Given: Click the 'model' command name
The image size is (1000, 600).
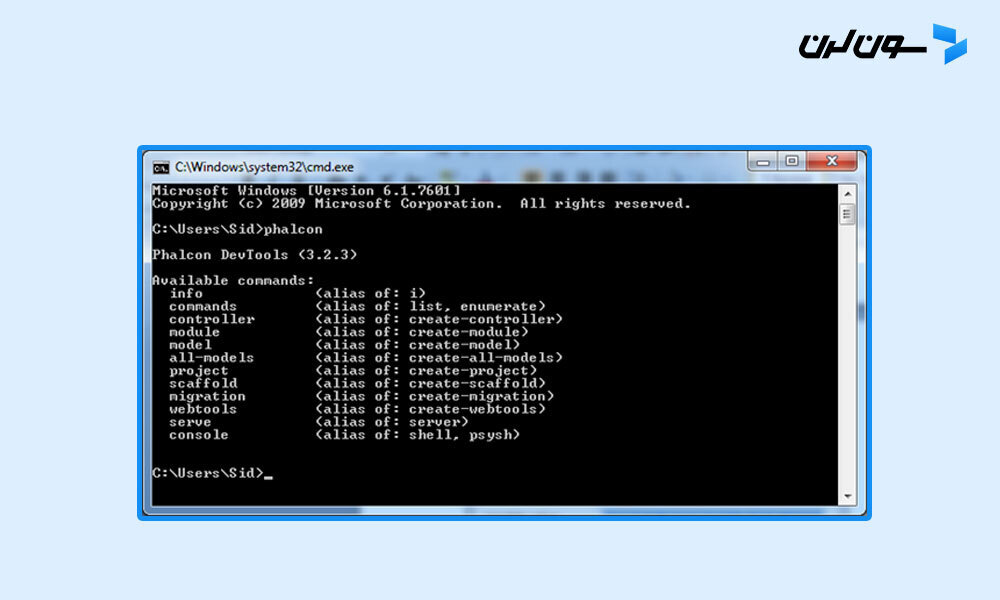Looking at the screenshot, I should 190,344.
